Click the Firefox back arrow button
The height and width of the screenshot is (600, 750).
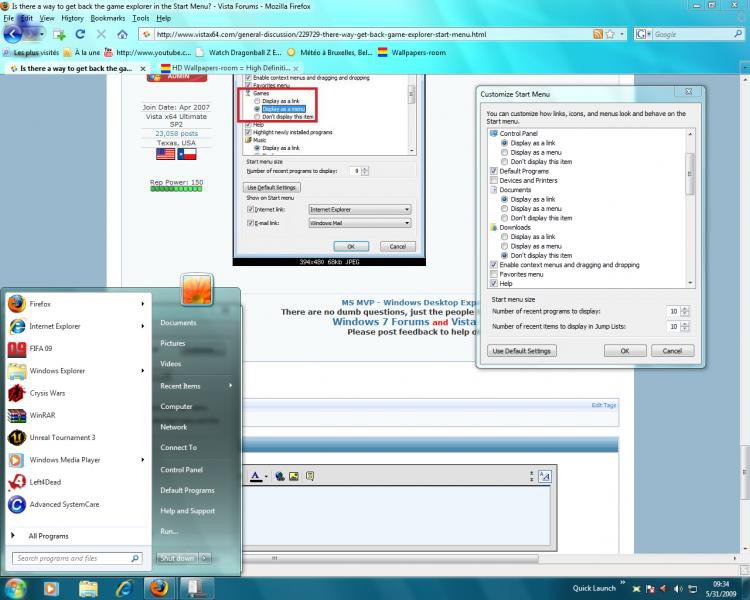point(14,34)
